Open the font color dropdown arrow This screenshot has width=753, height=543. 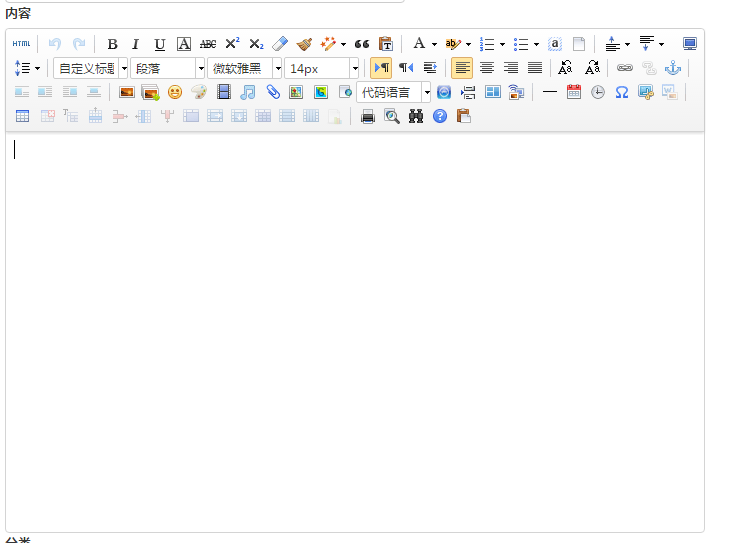pyautogui.click(x=434, y=44)
